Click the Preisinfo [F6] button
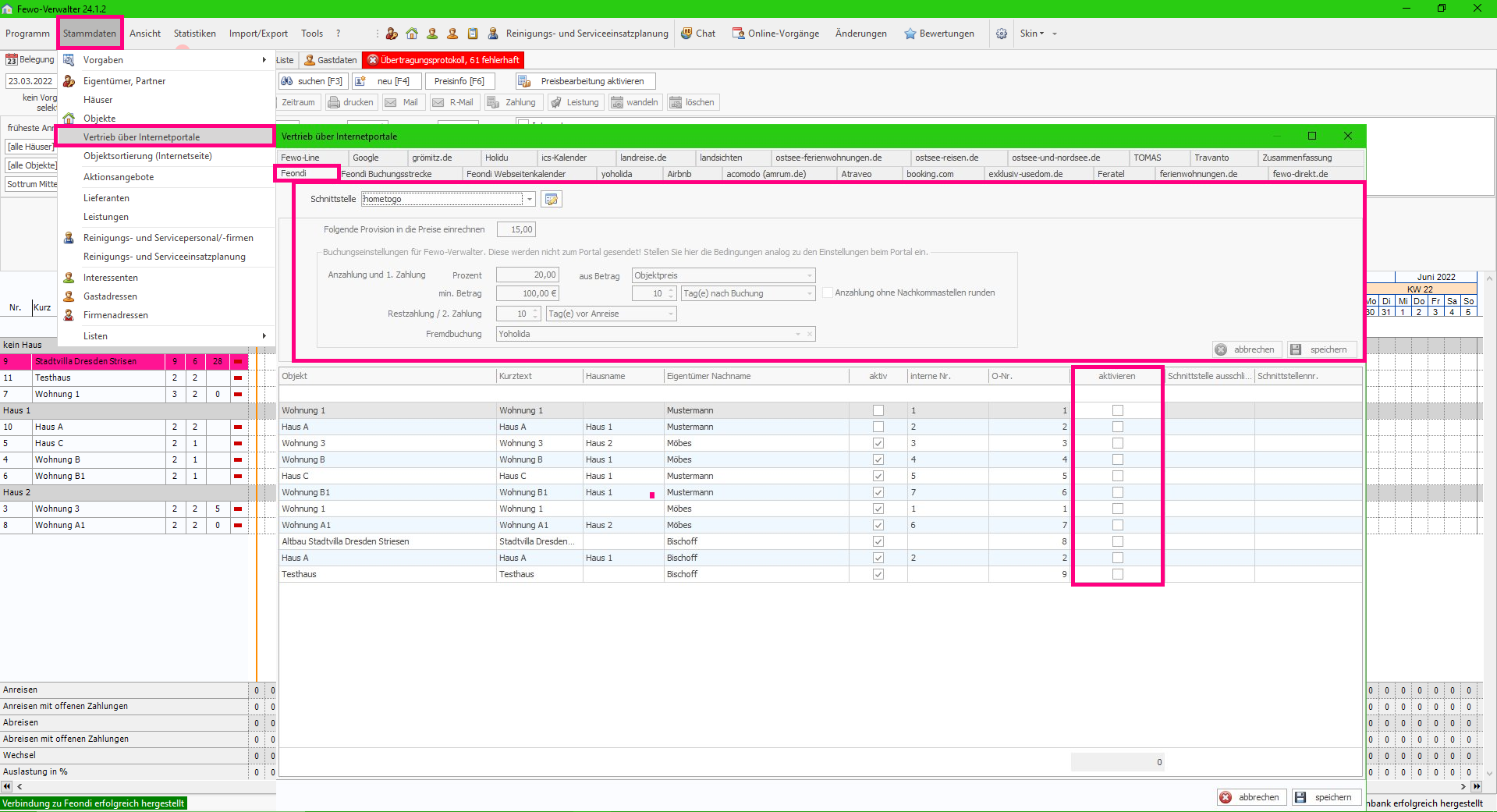This screenshot has width=1497, height=812. [x=459, y=81]
